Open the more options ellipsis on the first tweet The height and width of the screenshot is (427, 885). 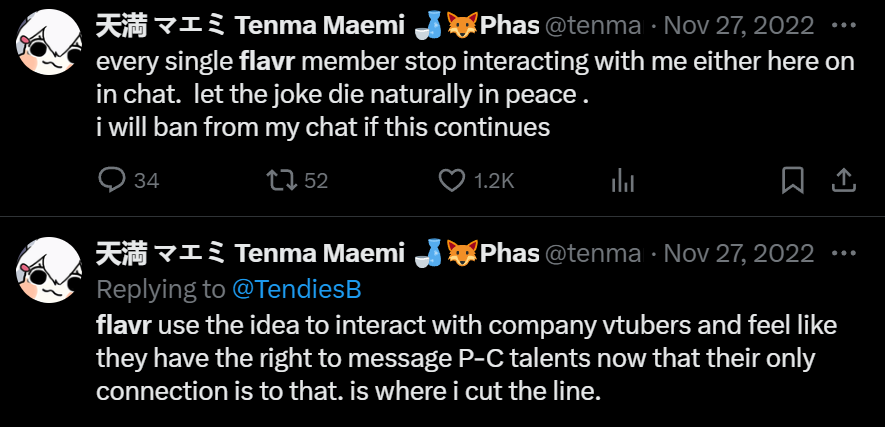point(845,27)
